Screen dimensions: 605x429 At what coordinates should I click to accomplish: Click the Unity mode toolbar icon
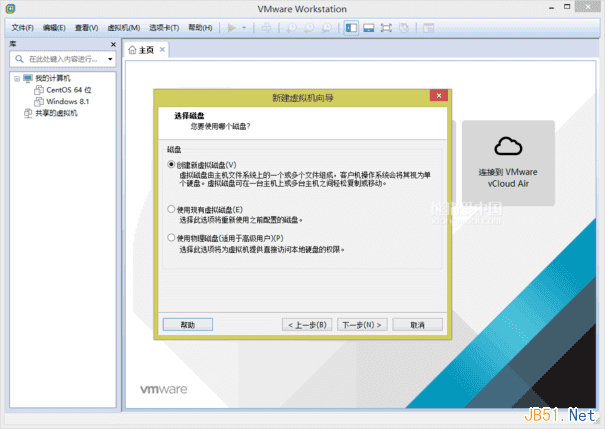(404, 28)
